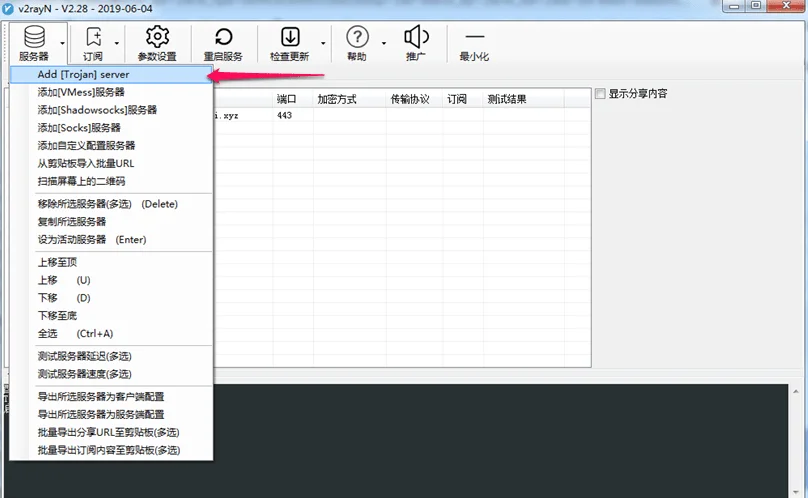
Task: Click the server address ending in .xyz
Action: pyautogui.click(x=226, y=115)
